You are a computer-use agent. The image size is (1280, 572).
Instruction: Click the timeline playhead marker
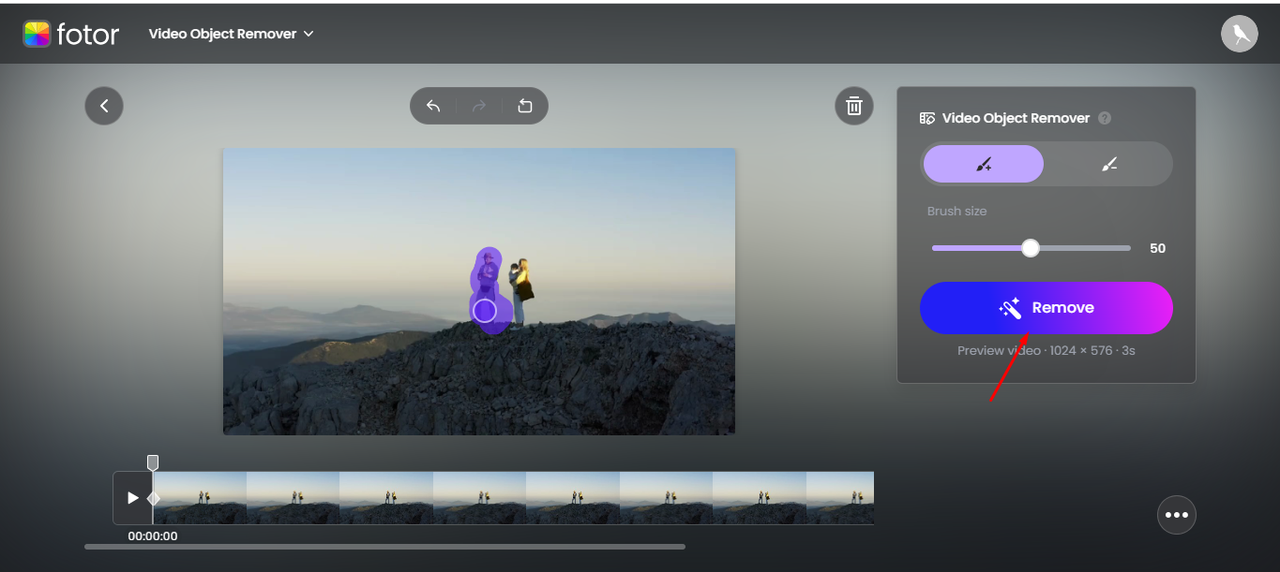click(153, 462)
